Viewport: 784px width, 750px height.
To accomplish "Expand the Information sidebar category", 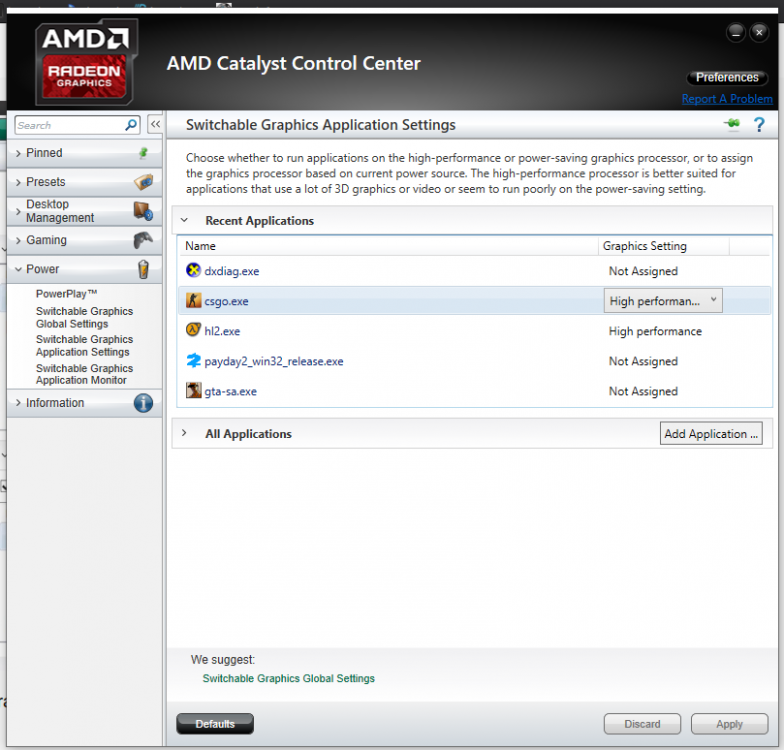I will click(18, 402).
